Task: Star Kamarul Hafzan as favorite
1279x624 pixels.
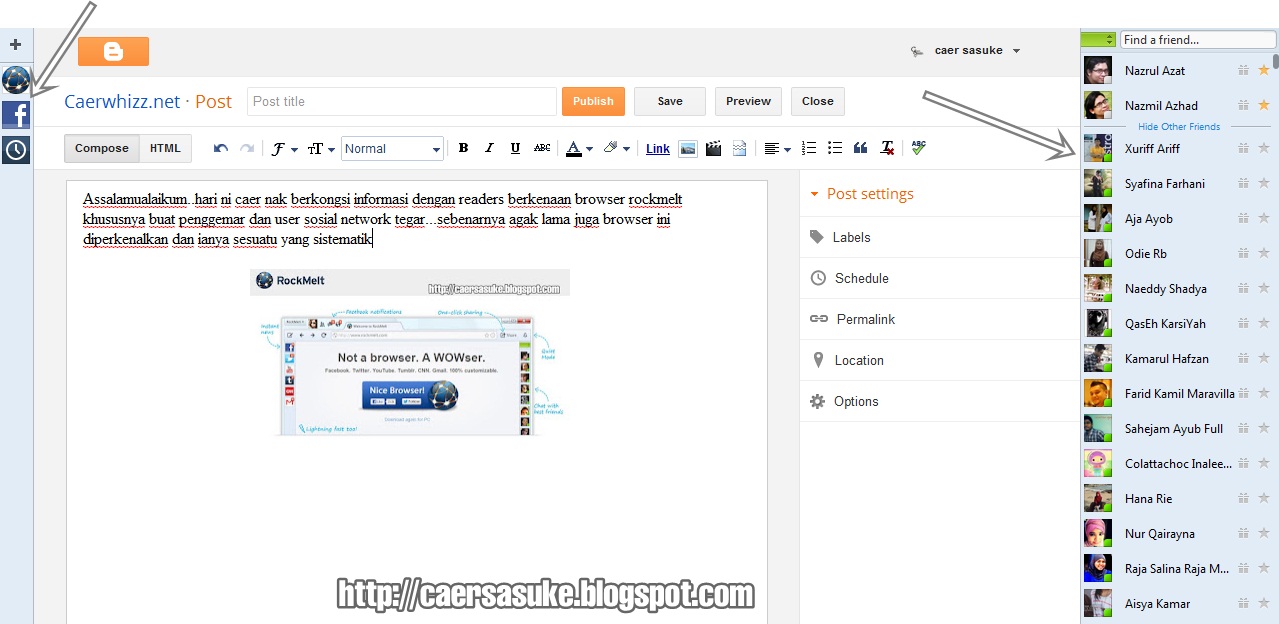Action: 1263,358
